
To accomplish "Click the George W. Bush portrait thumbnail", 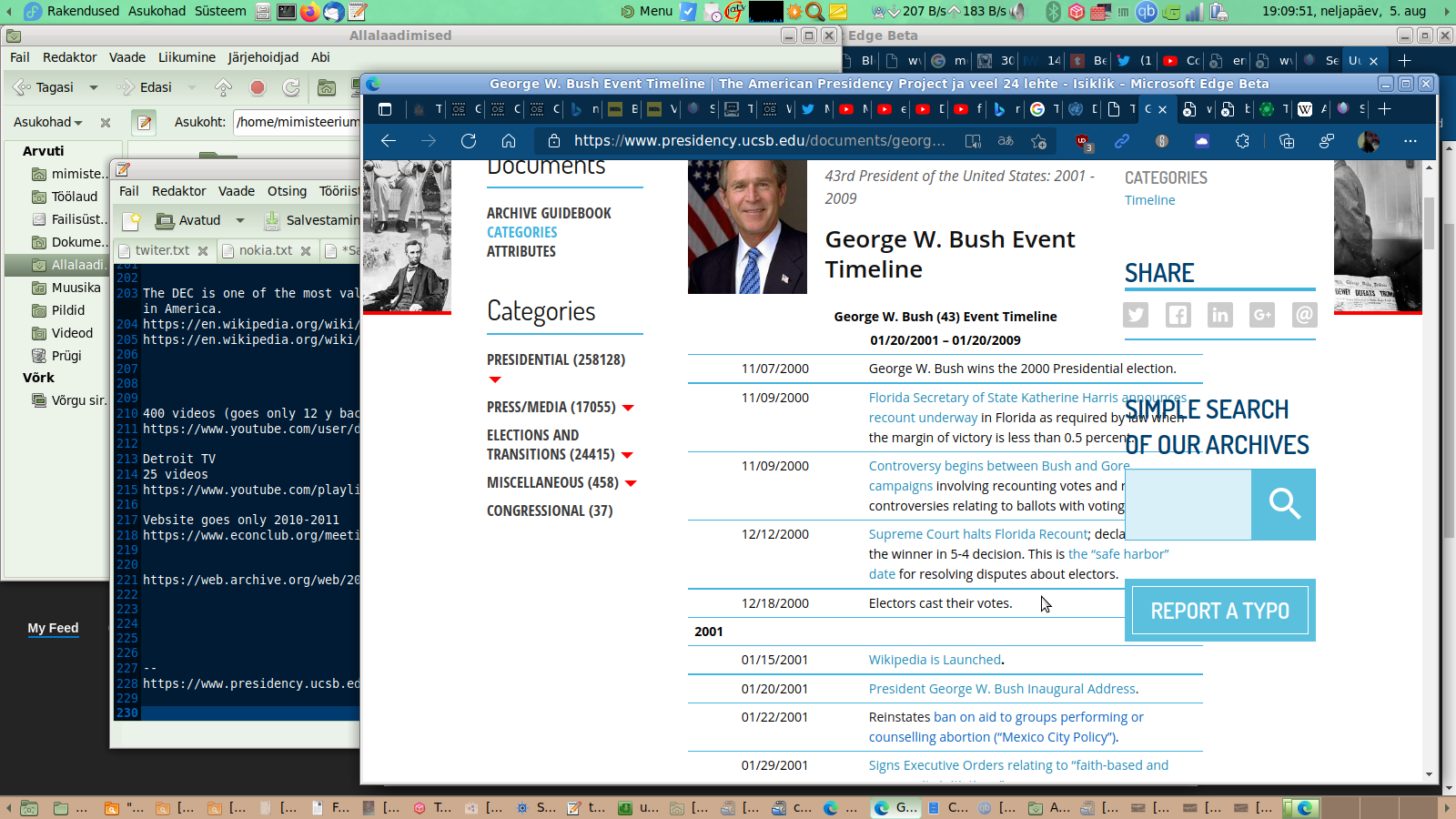I will [x=747, y=227].
